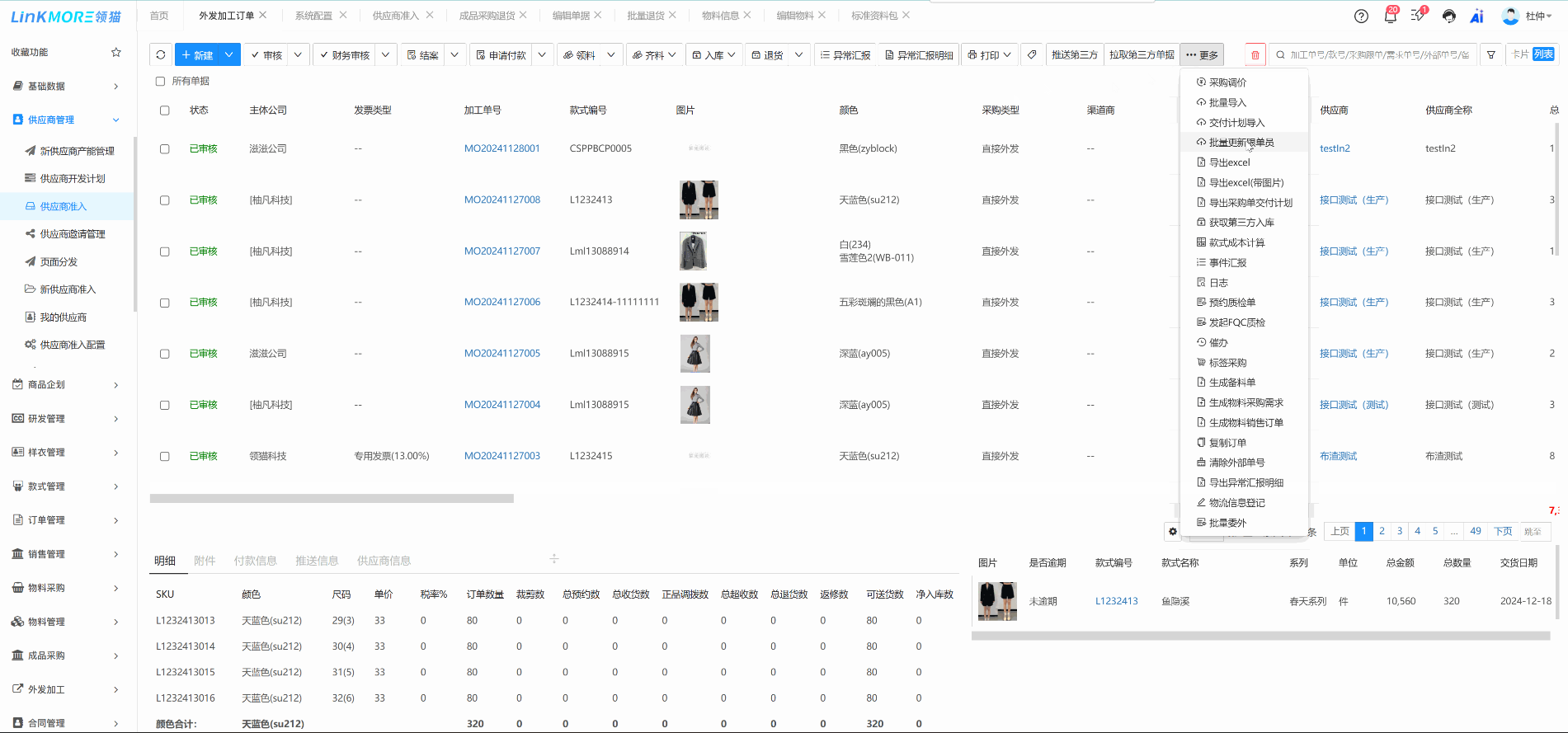Toggle the select-all header checkbox
The height and width of the screenshot is (733, 1568).
pyautogui.click(x=165, y=110)
